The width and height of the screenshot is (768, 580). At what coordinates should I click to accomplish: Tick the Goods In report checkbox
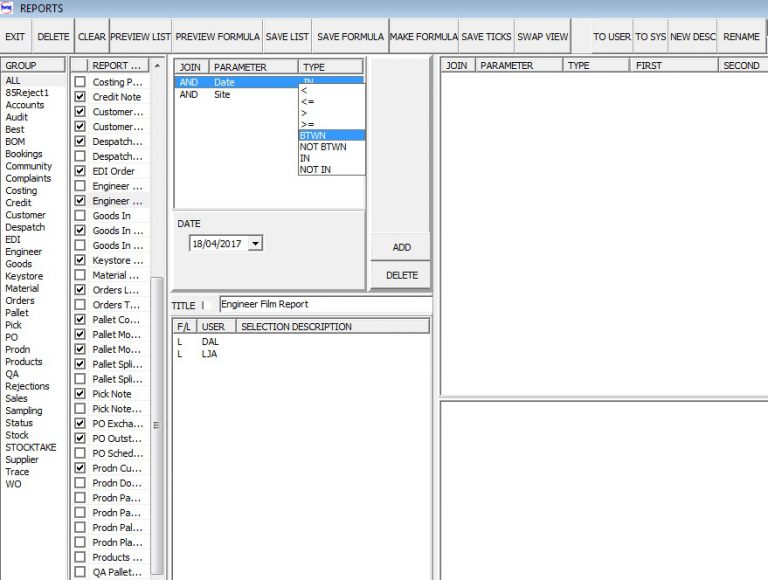(80, 216)
